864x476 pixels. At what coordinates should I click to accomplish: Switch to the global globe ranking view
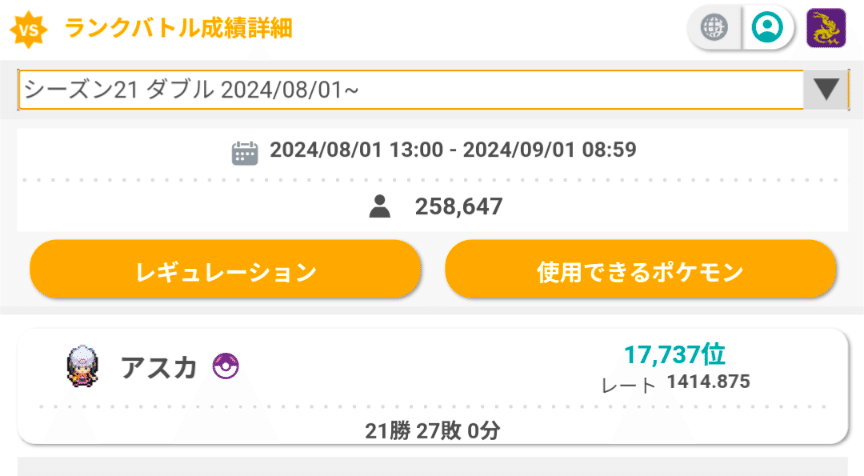[x=714, y=27]
